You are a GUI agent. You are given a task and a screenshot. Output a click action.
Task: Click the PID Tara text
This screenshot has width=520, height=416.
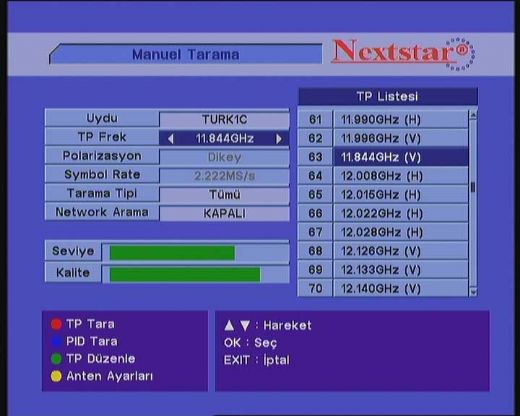click(x=92, y=341)
